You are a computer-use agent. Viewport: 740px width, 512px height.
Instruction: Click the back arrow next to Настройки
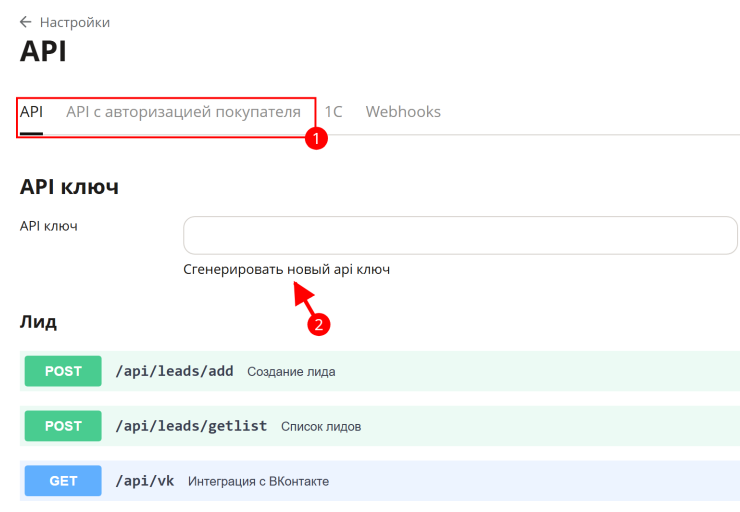25,22
